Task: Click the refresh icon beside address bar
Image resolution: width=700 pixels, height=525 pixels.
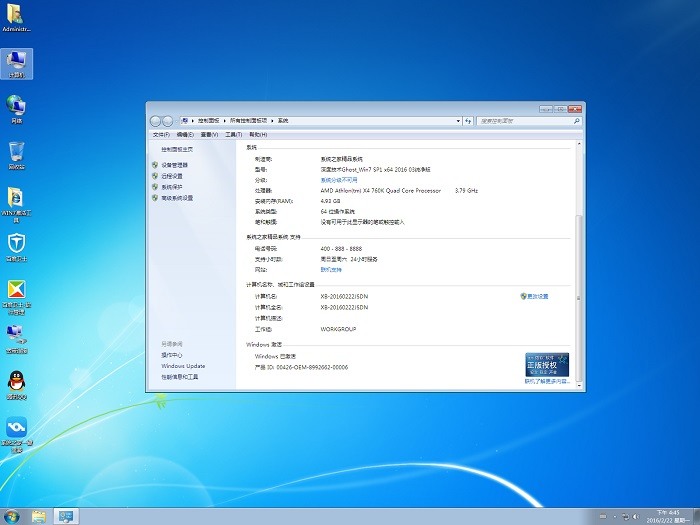Action: point(470,120)
